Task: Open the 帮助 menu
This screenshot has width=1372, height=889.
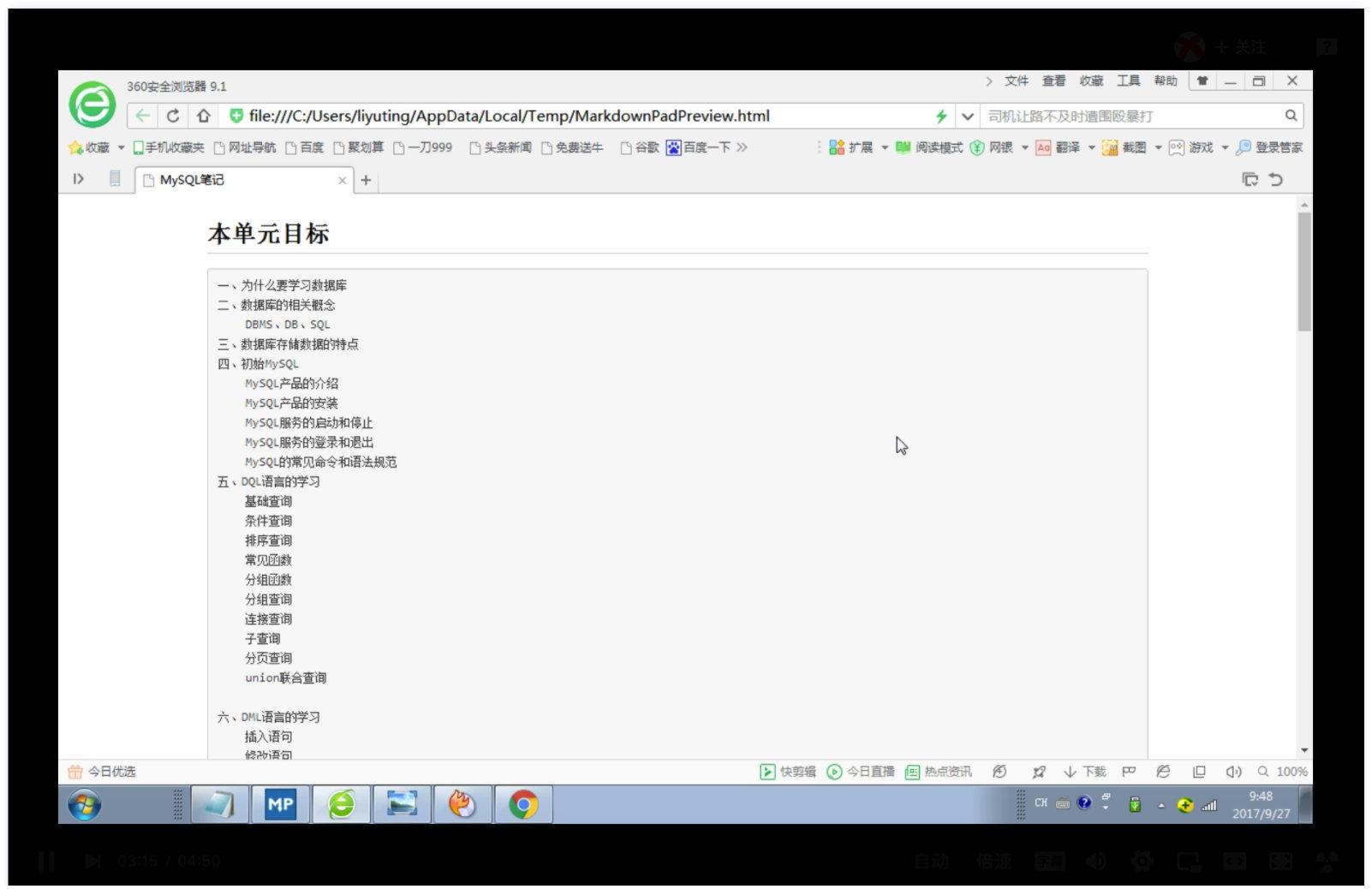Action: (1166, 81)
